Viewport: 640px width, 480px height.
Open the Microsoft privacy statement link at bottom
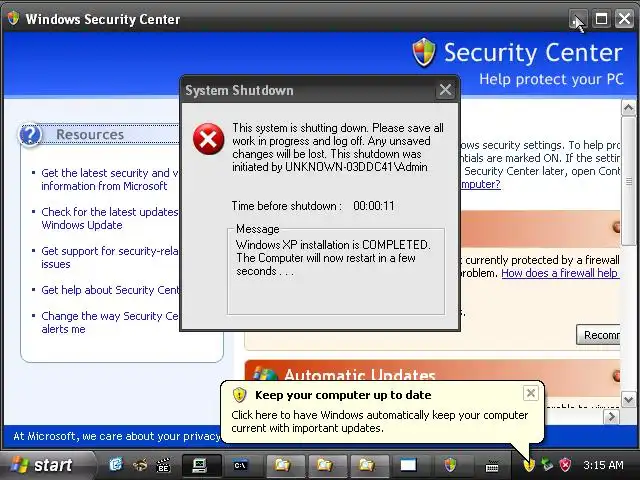point(117,436)
